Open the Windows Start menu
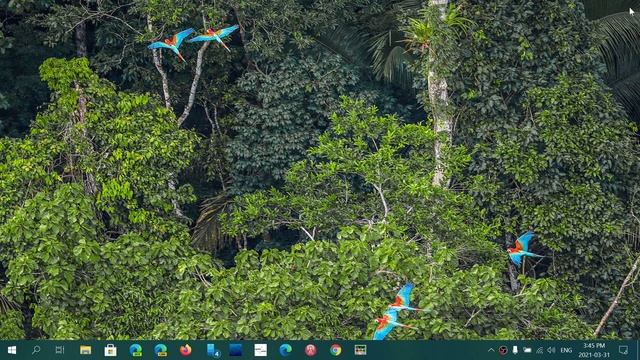The image size is (640, 360). tap(12, 350)
